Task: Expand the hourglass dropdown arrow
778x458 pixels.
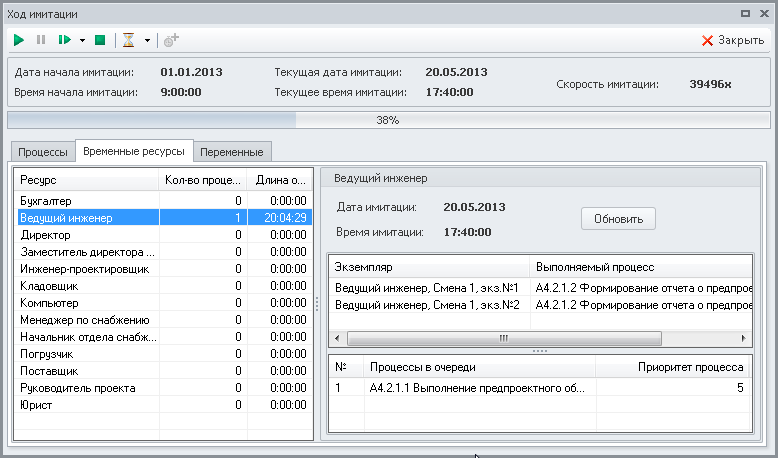Action: (147, 41)
